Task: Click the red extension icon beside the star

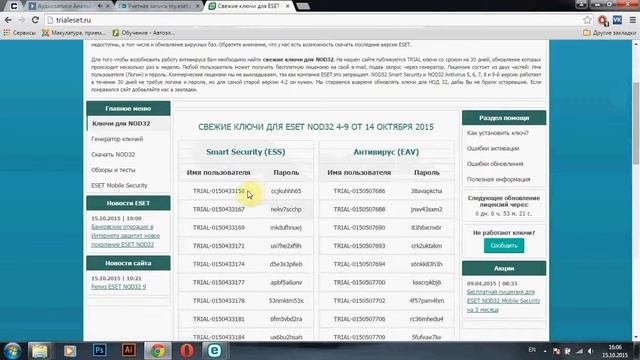Action: 602,20
